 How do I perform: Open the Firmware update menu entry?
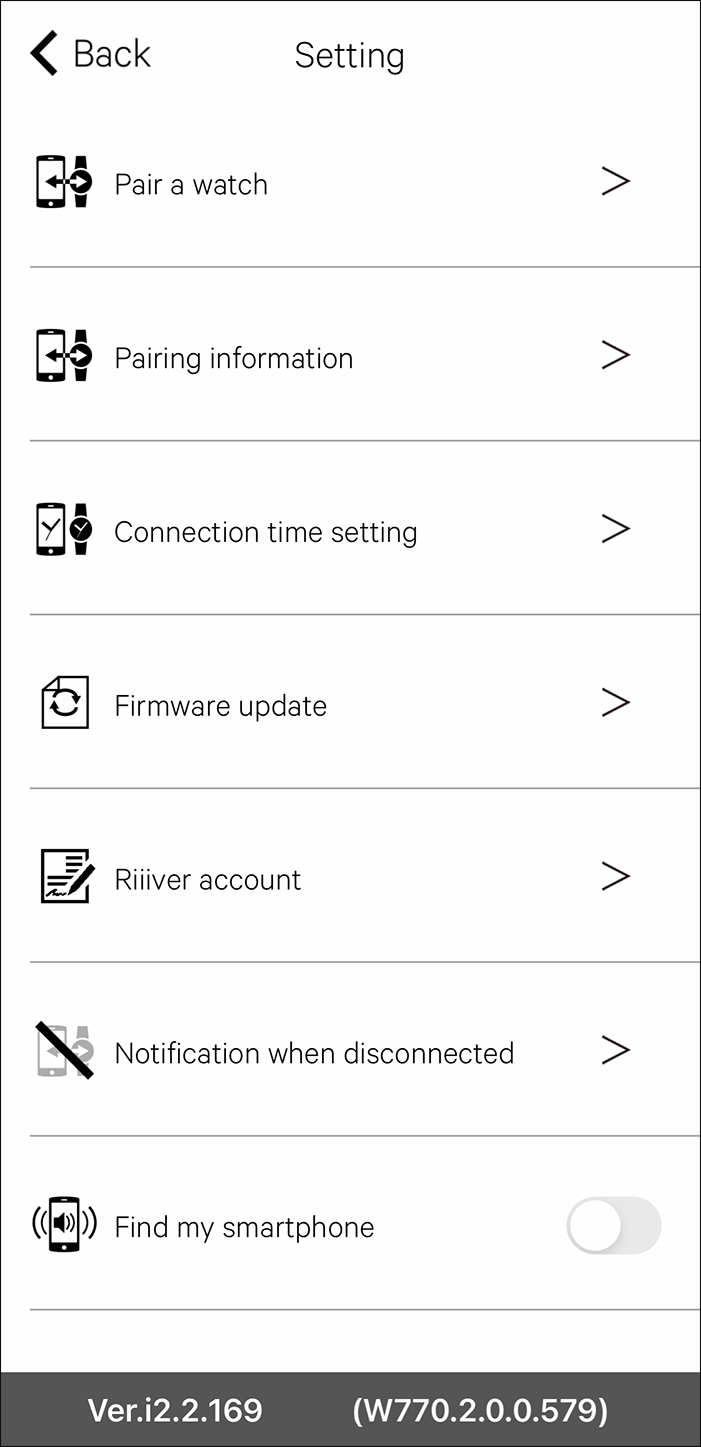(221, 706)
